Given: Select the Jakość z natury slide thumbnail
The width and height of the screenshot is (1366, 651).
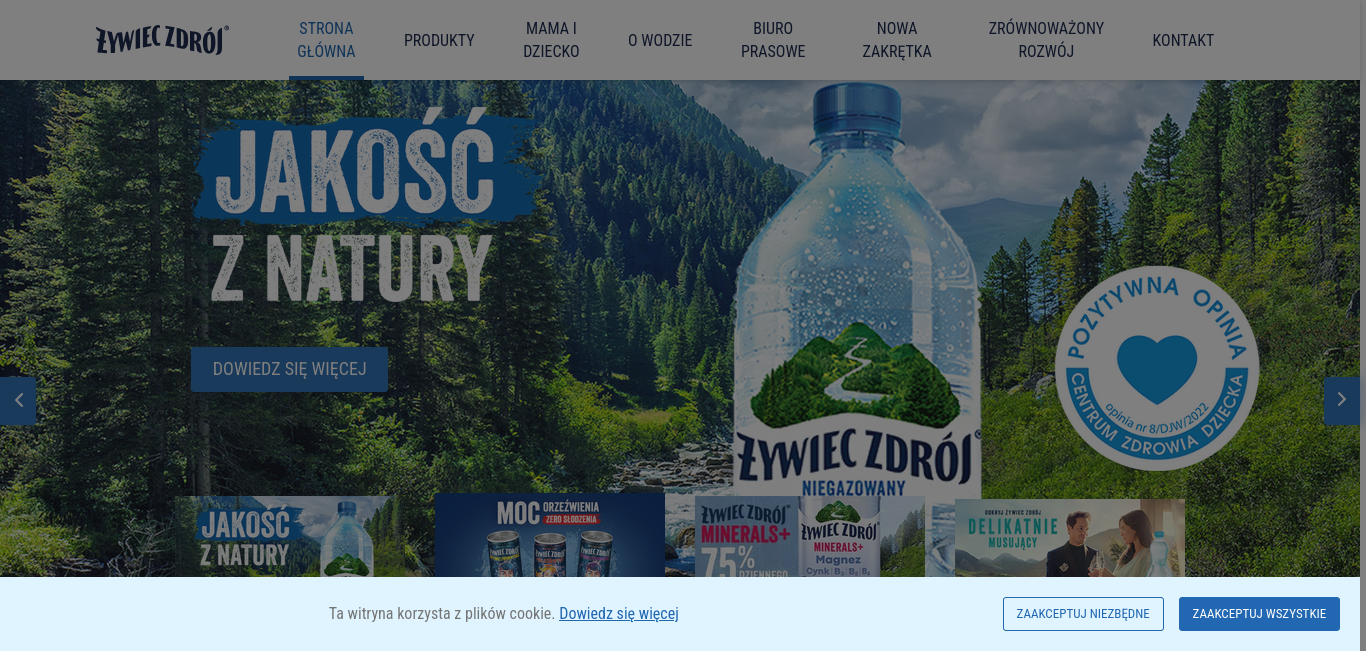Looking at the screenshot, I should (290, 537).
